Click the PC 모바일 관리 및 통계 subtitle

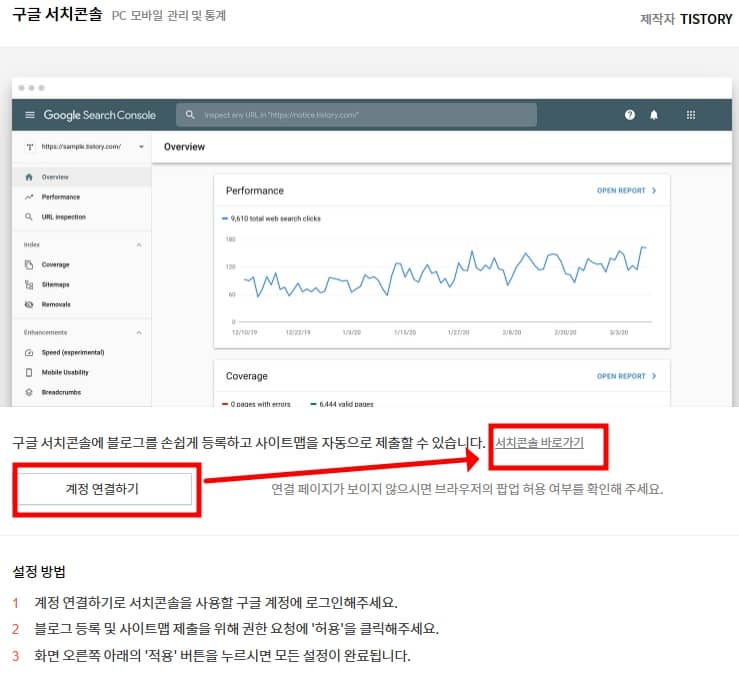169,16
